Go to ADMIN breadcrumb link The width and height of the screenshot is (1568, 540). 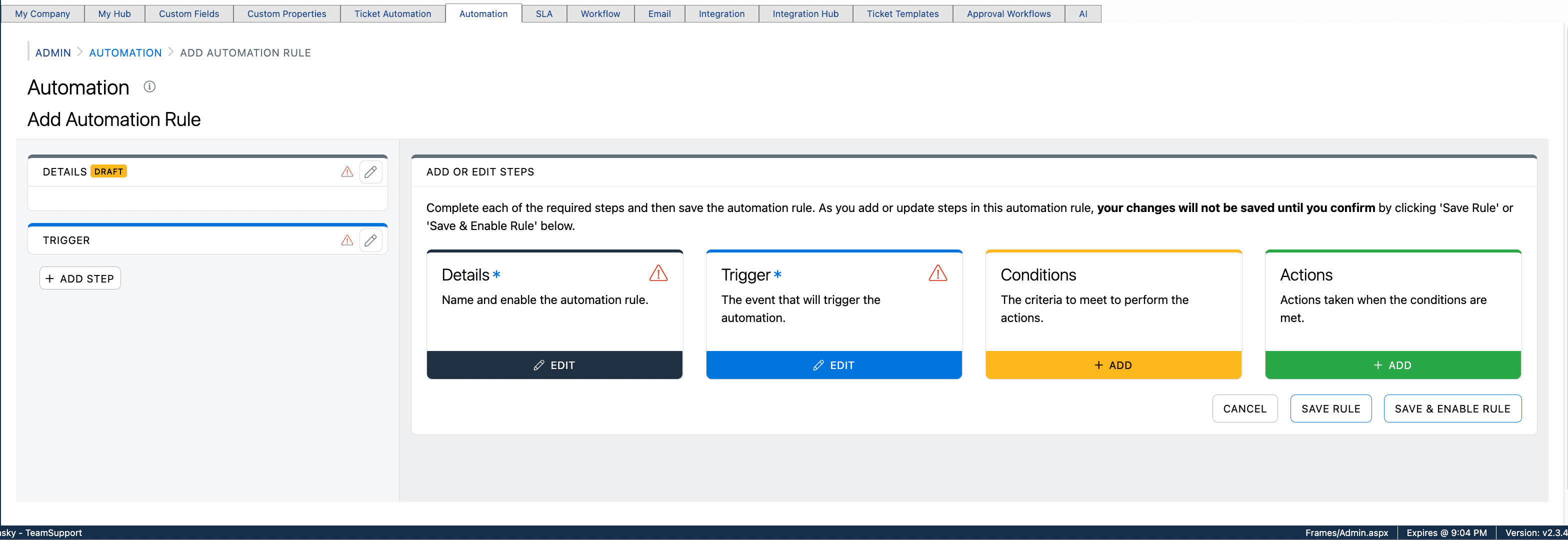53,53
